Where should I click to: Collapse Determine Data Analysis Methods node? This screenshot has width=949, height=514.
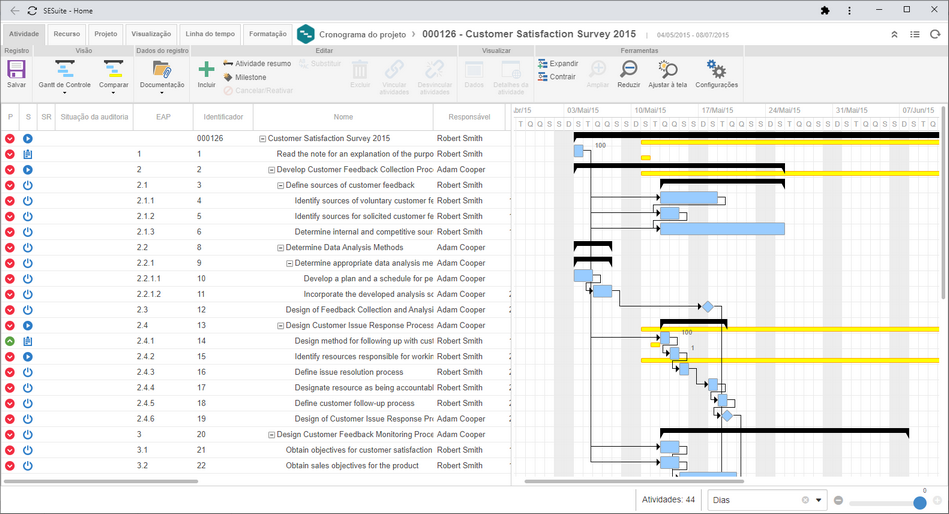[281, 248]
